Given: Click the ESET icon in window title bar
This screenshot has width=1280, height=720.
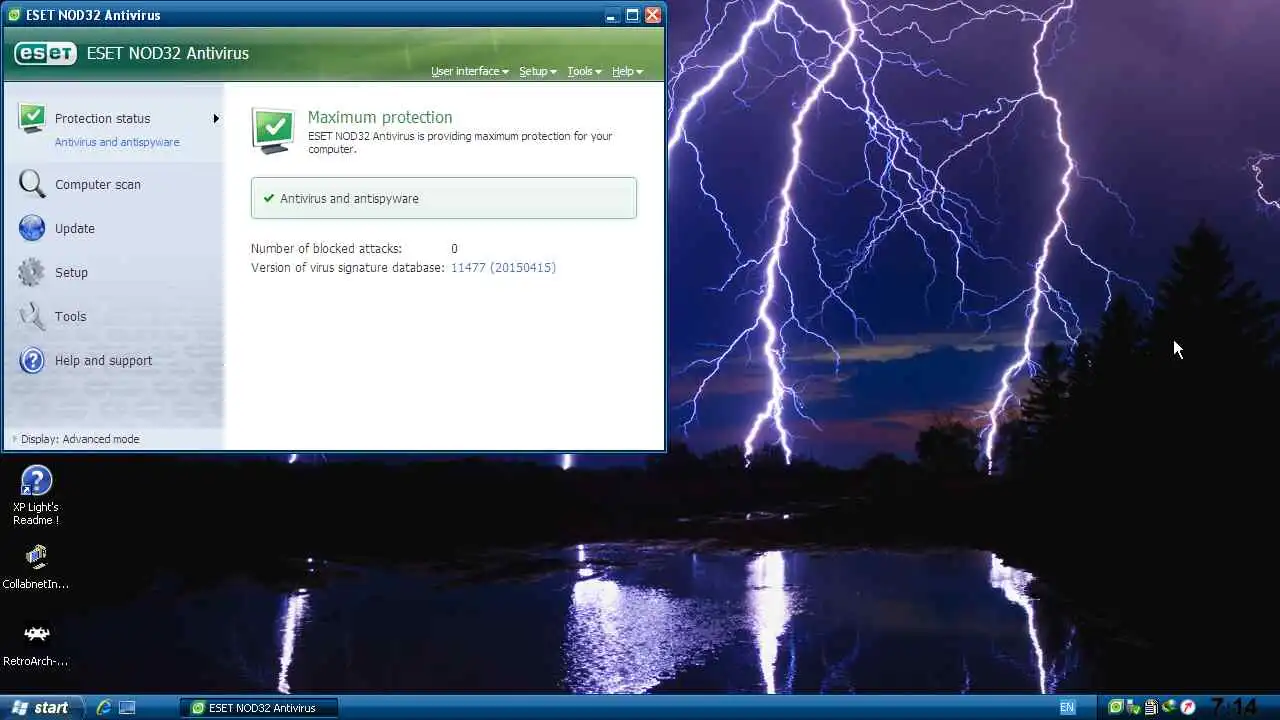Looking at the screenshot, I should click(12, 15).
